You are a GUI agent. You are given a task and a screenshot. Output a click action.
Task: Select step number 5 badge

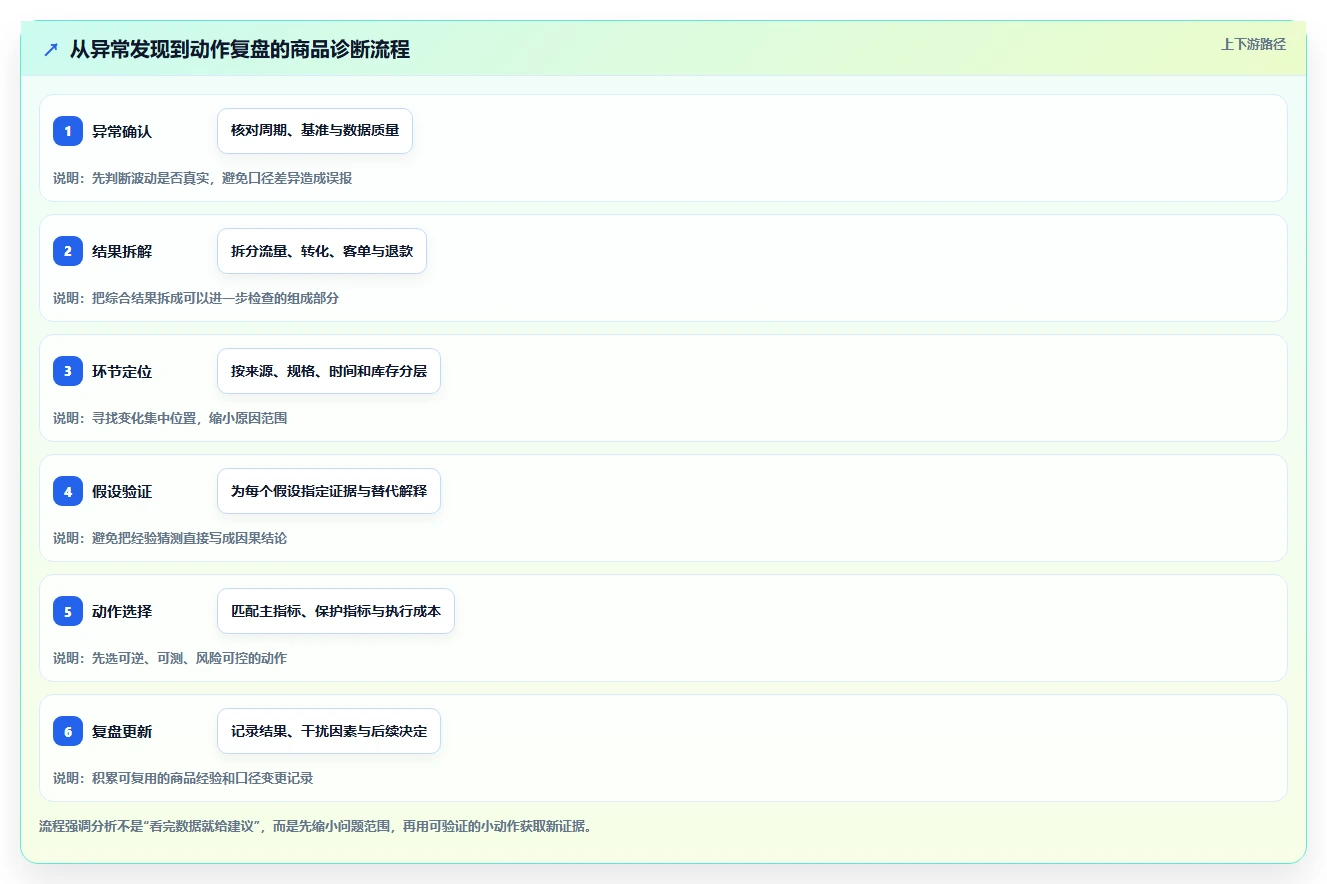coord(68,611)
